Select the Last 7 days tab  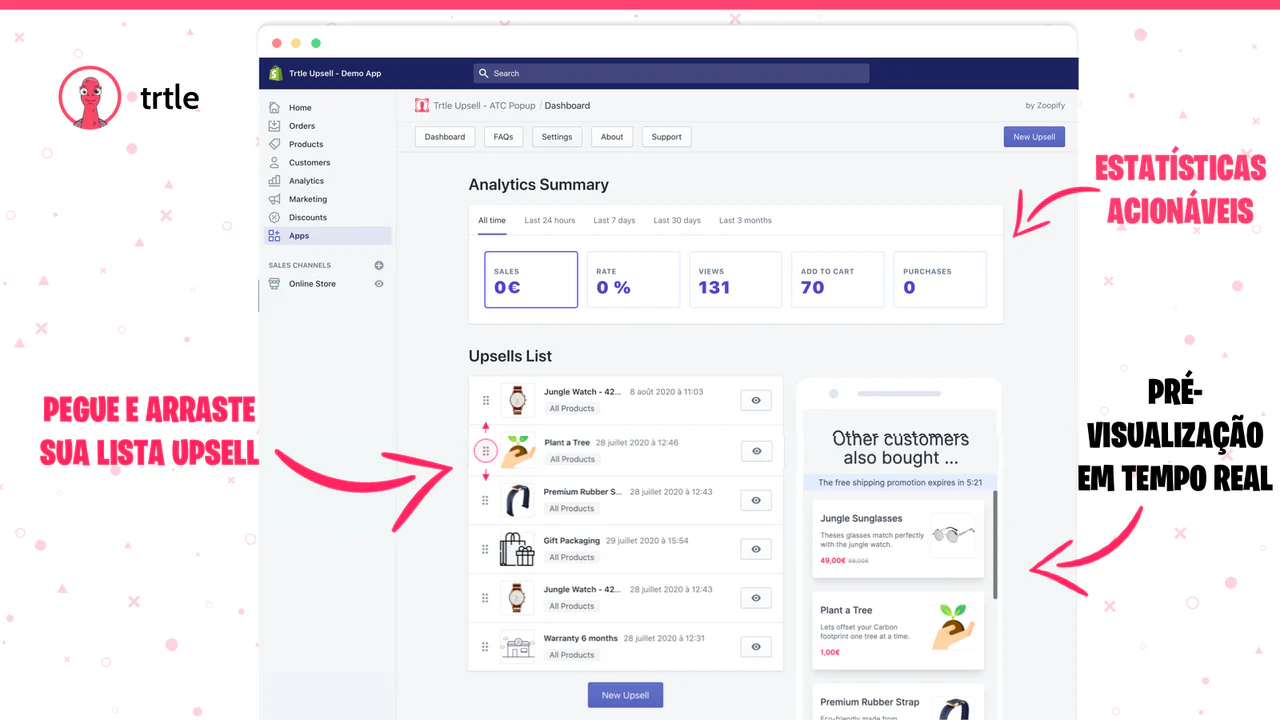click(x=614, y=220)
